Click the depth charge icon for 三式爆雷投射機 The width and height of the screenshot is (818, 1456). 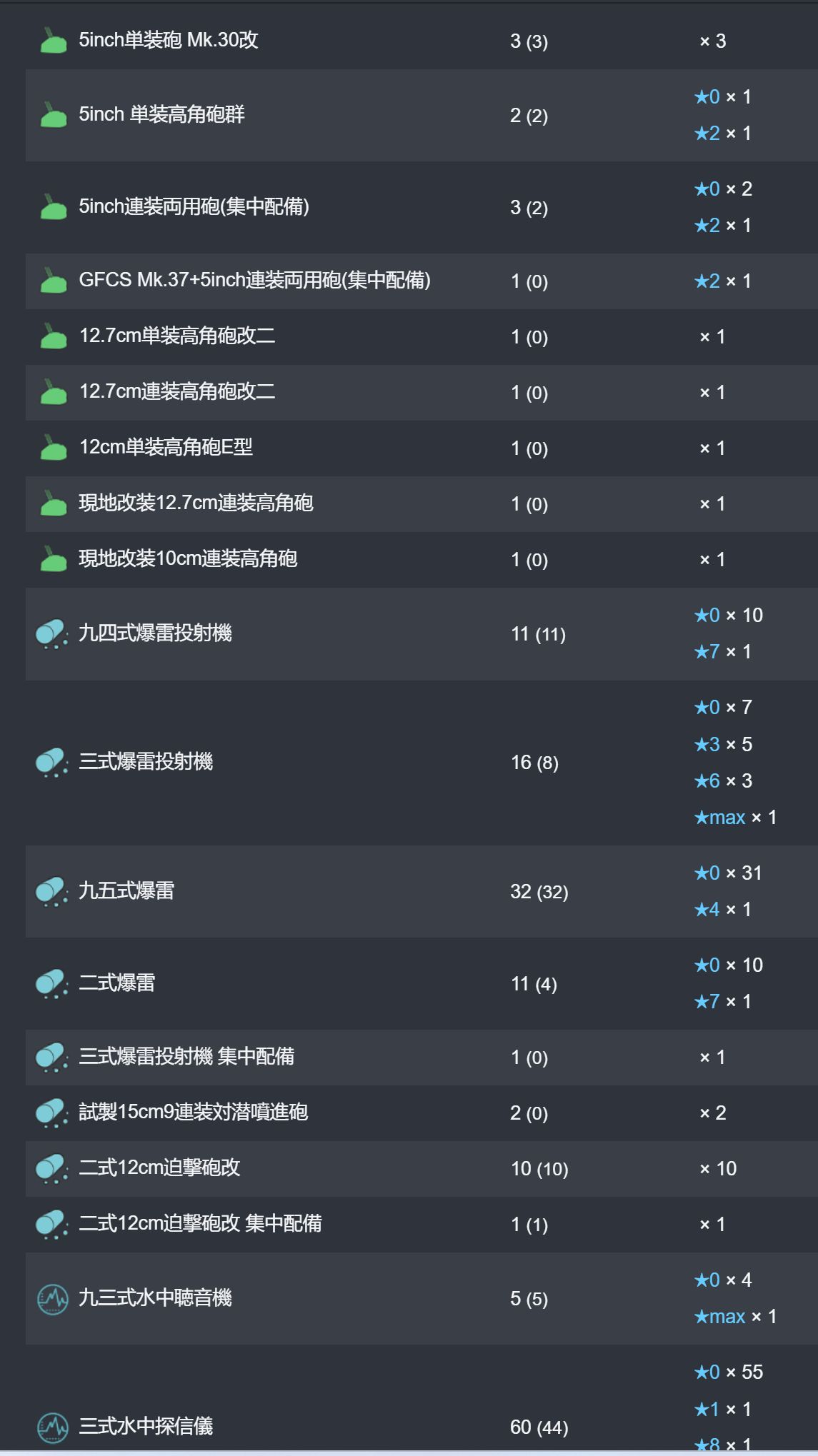tap(52, 762)
